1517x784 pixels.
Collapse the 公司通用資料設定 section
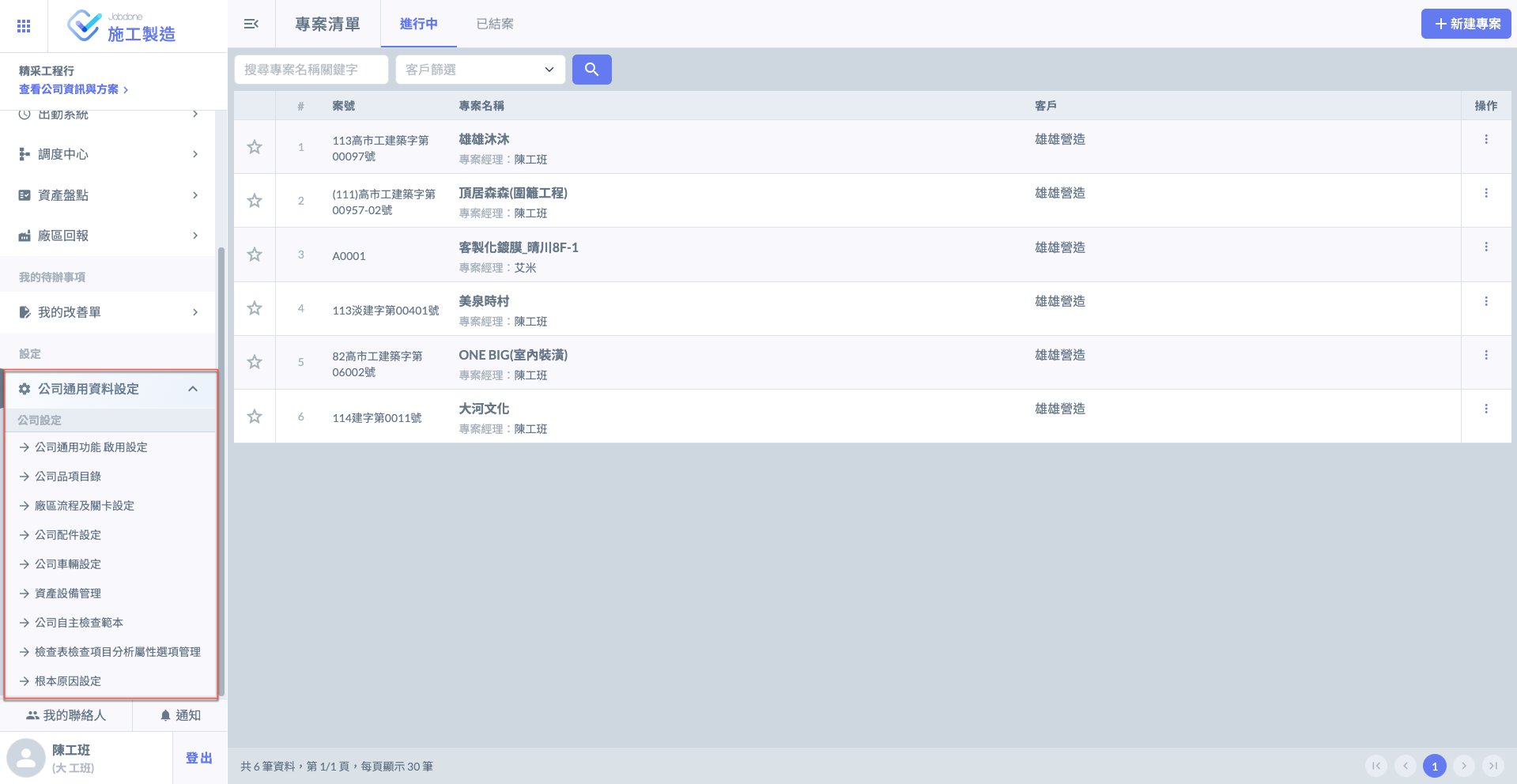(x=193, y=389)
